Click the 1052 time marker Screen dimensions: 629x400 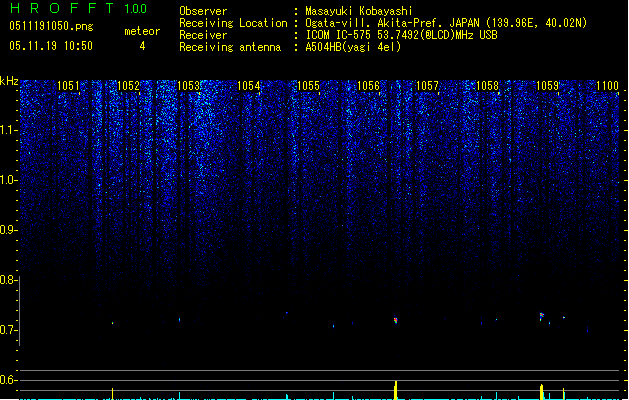128,86
